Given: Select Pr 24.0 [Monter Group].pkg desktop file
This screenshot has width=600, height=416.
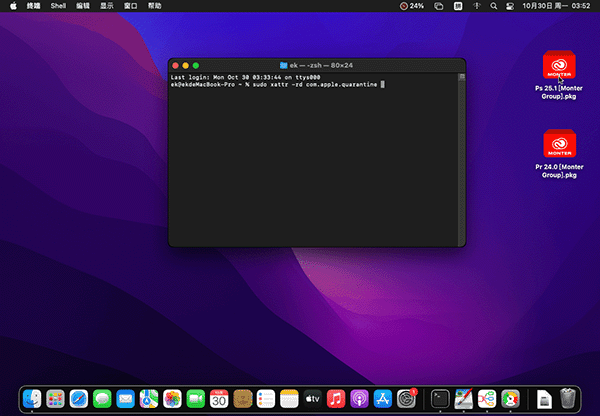Looking at the screenshot, I should pos(559,154).
